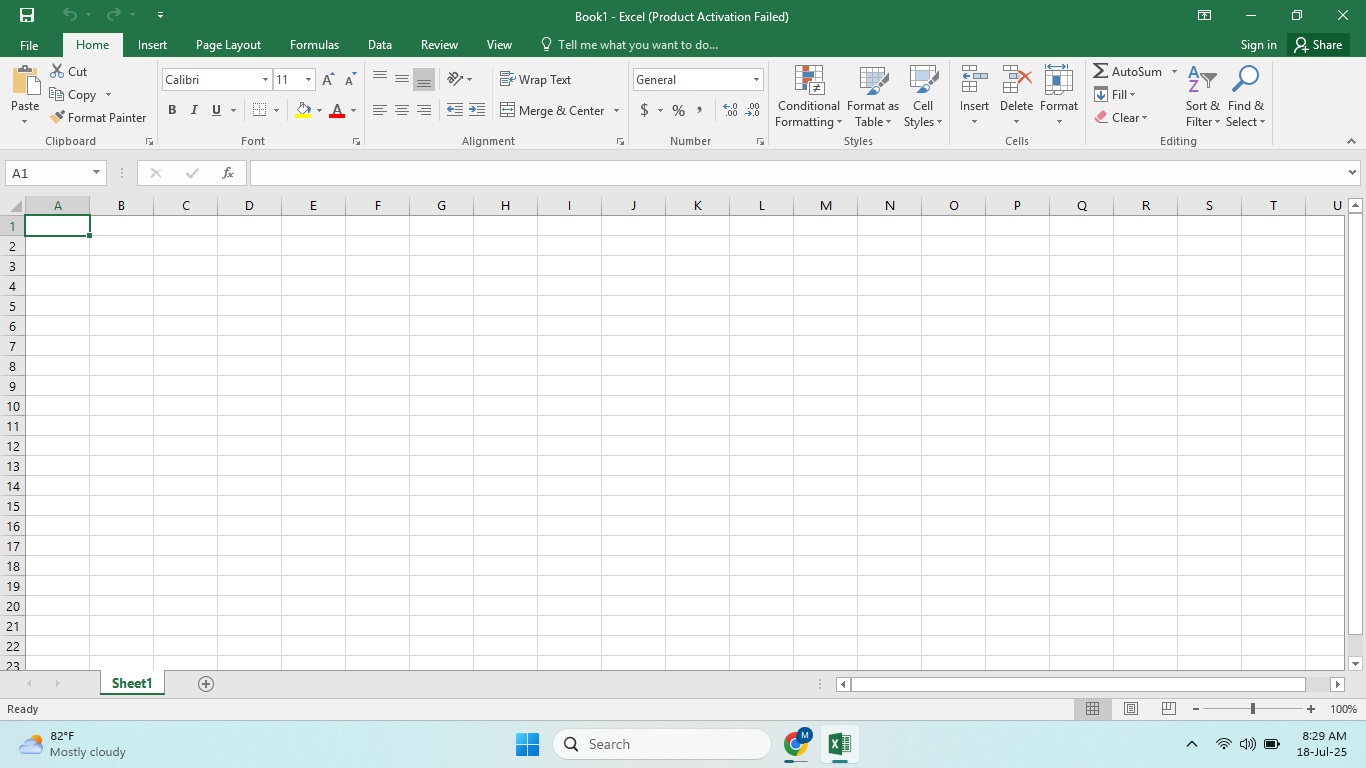Image resolution: width=1366 pixels, height=768 pixels.
Task: Align text left in cell
Action: tap(380, 110)
